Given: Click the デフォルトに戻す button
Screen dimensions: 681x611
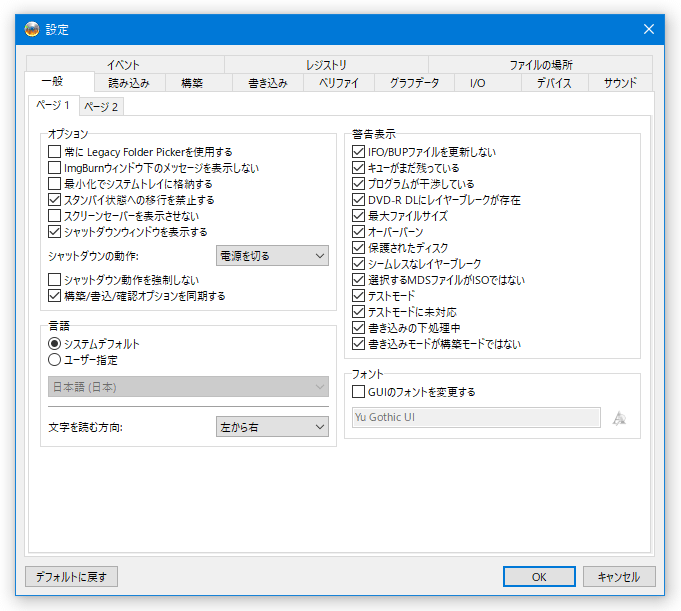Looking at the screenshot, I should tap(71, 577).
